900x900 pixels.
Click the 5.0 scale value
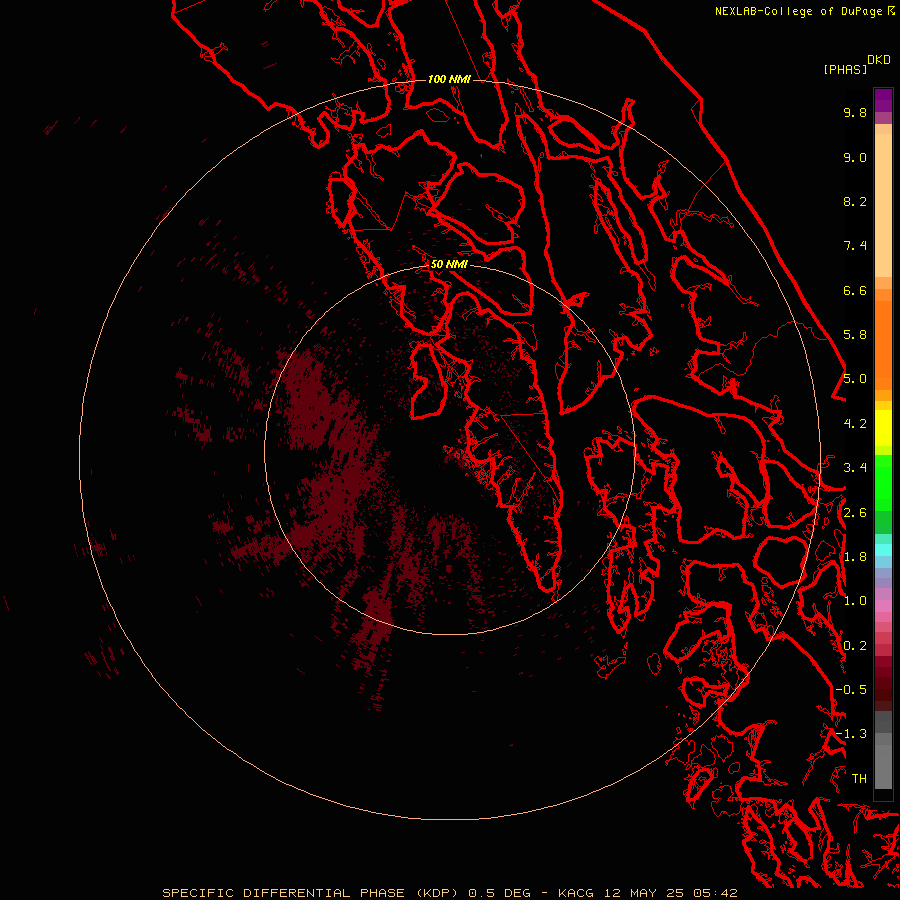[x=855, y=379]
